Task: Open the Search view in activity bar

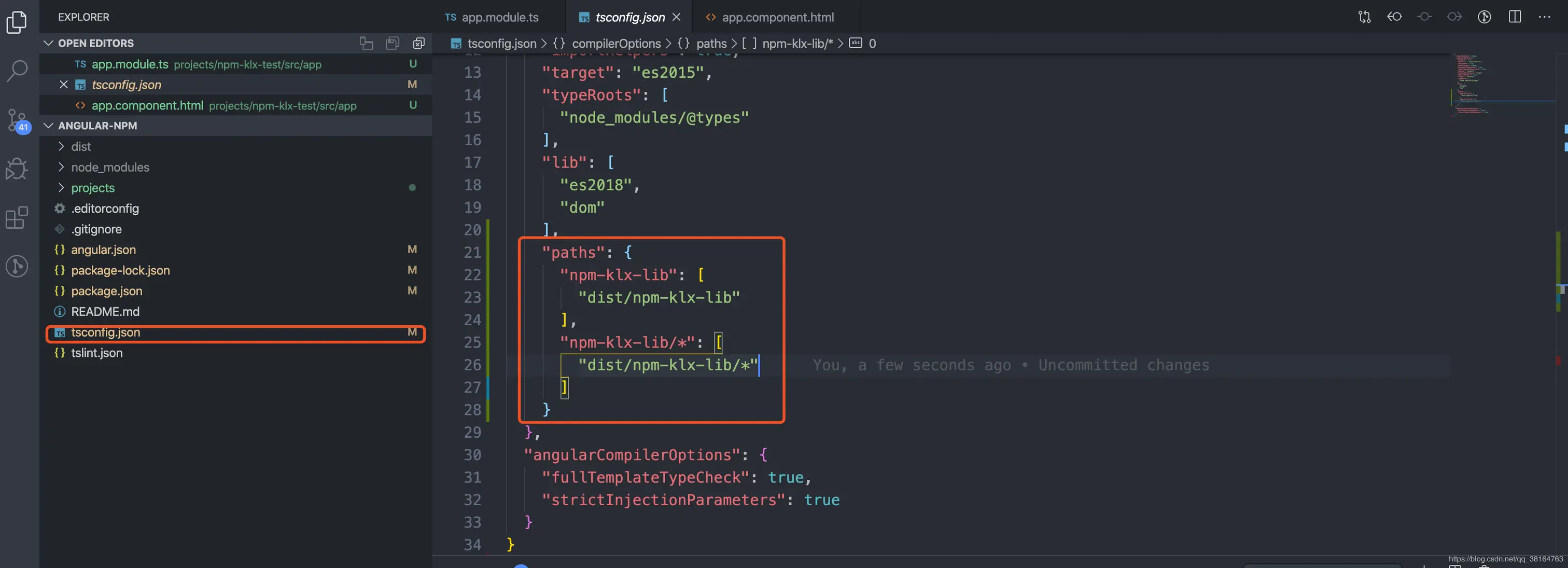Action: click(x=17, y=71)
